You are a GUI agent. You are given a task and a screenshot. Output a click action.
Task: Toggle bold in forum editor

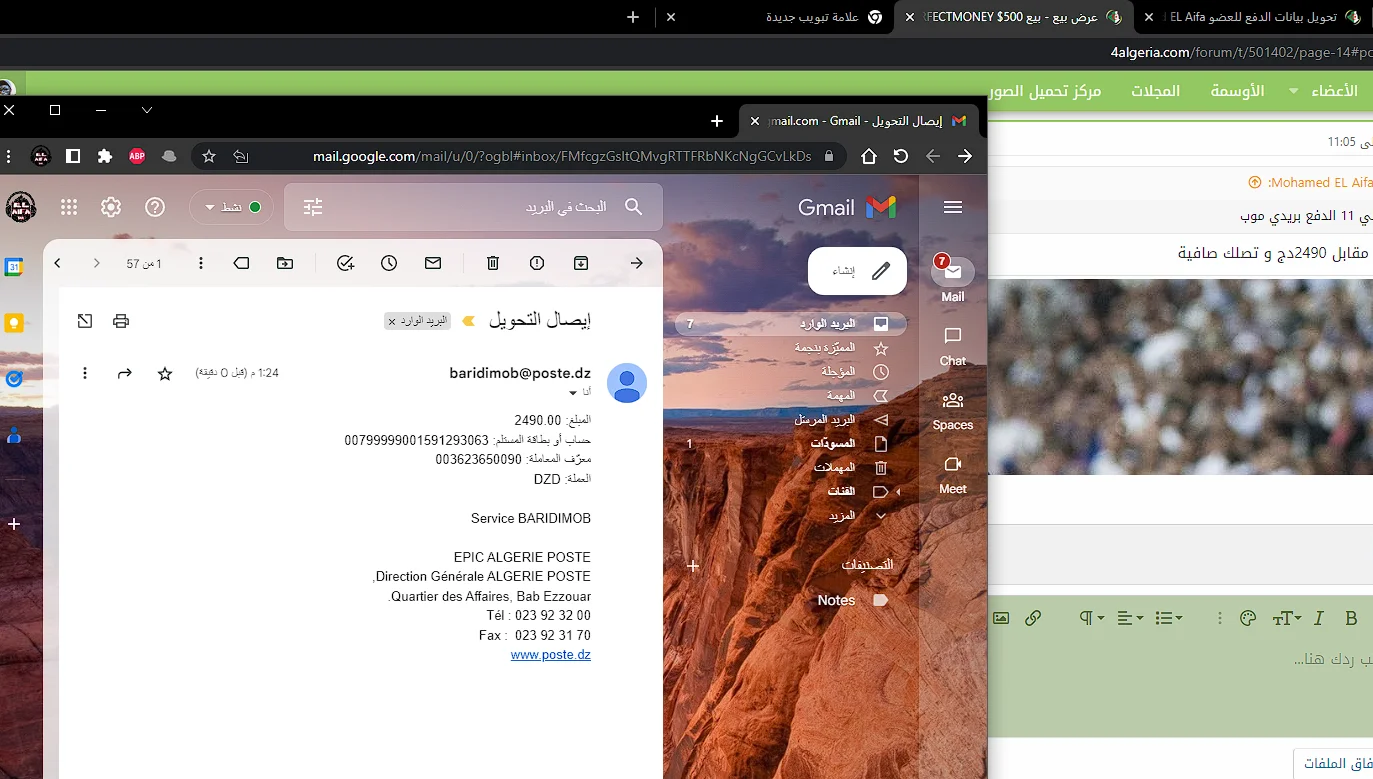1351,618
